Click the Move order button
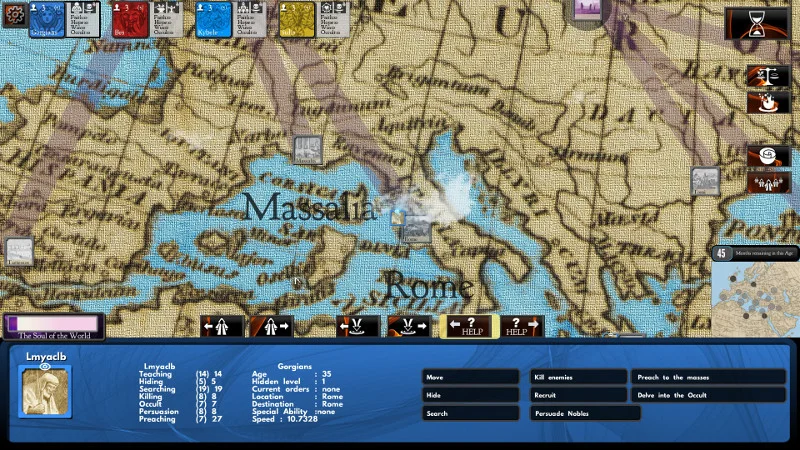Viewport: 800px width, 450px height. pyautogui.click(x=470, y=377)
